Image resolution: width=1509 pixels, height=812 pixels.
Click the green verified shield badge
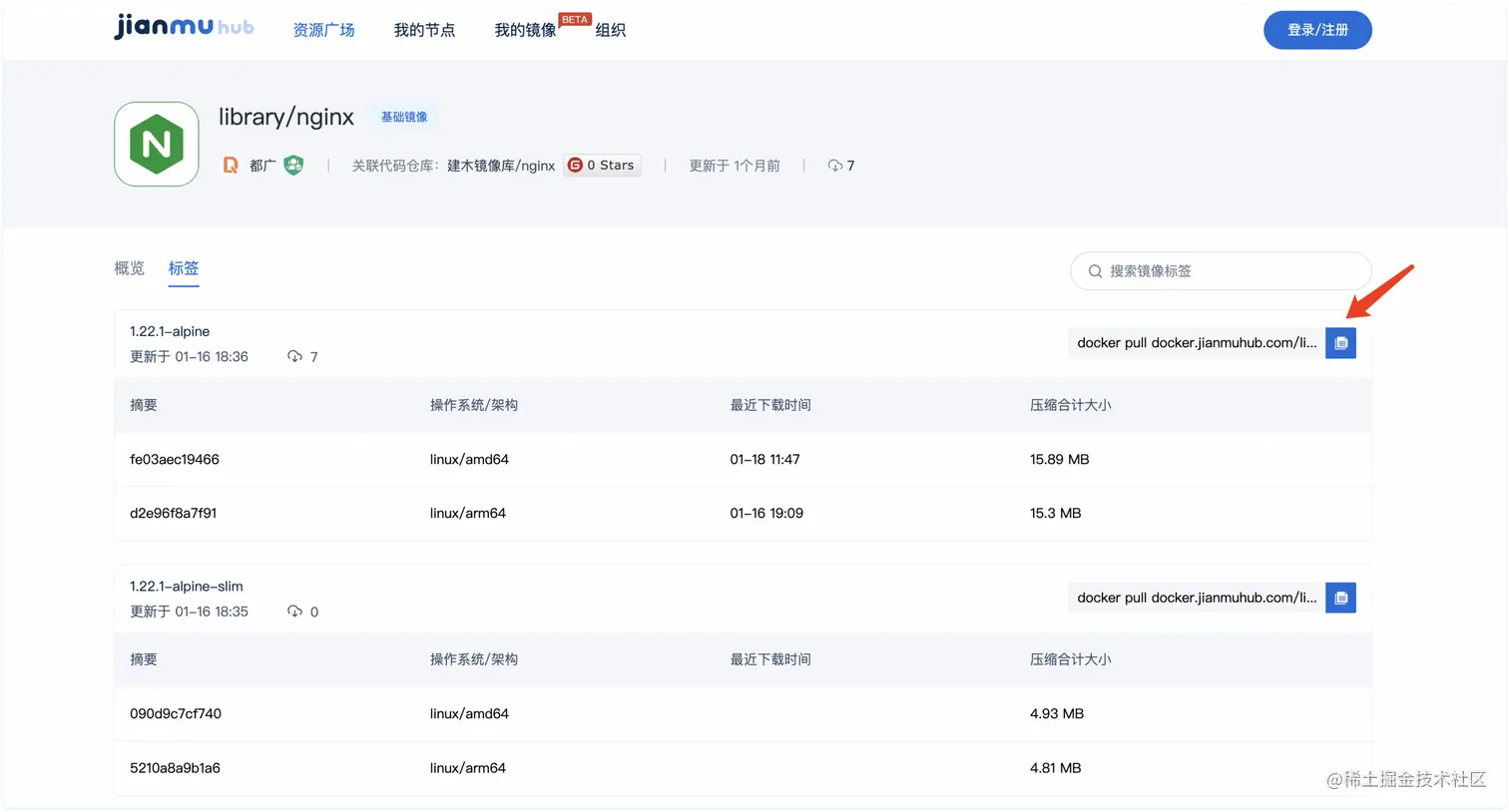[293, 165]
